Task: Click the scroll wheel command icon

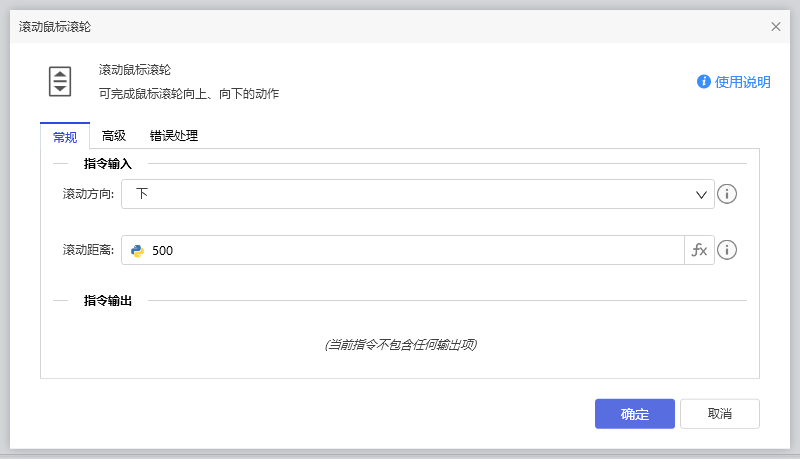Action: (61, 81)
